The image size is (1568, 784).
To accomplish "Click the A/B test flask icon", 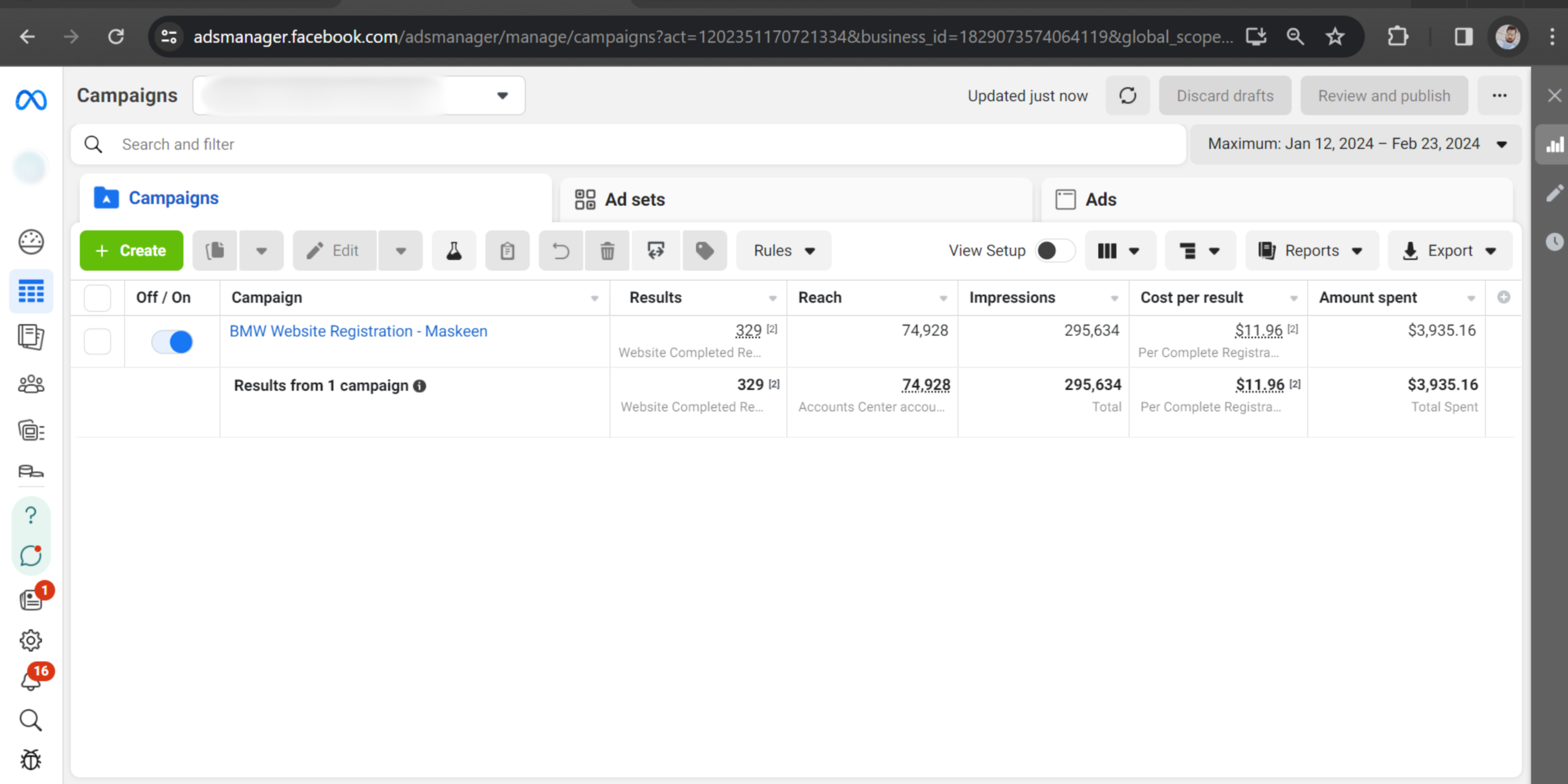I will click(x=454, y=251).
